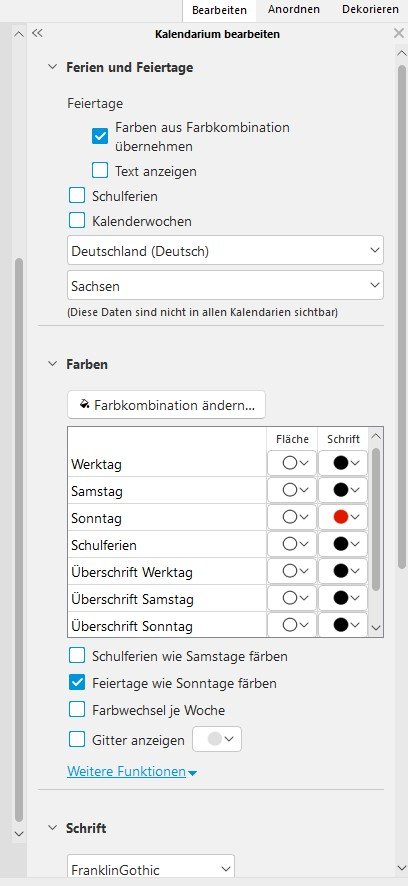Open the Werktag Fläche color picker

pos(292,463)
